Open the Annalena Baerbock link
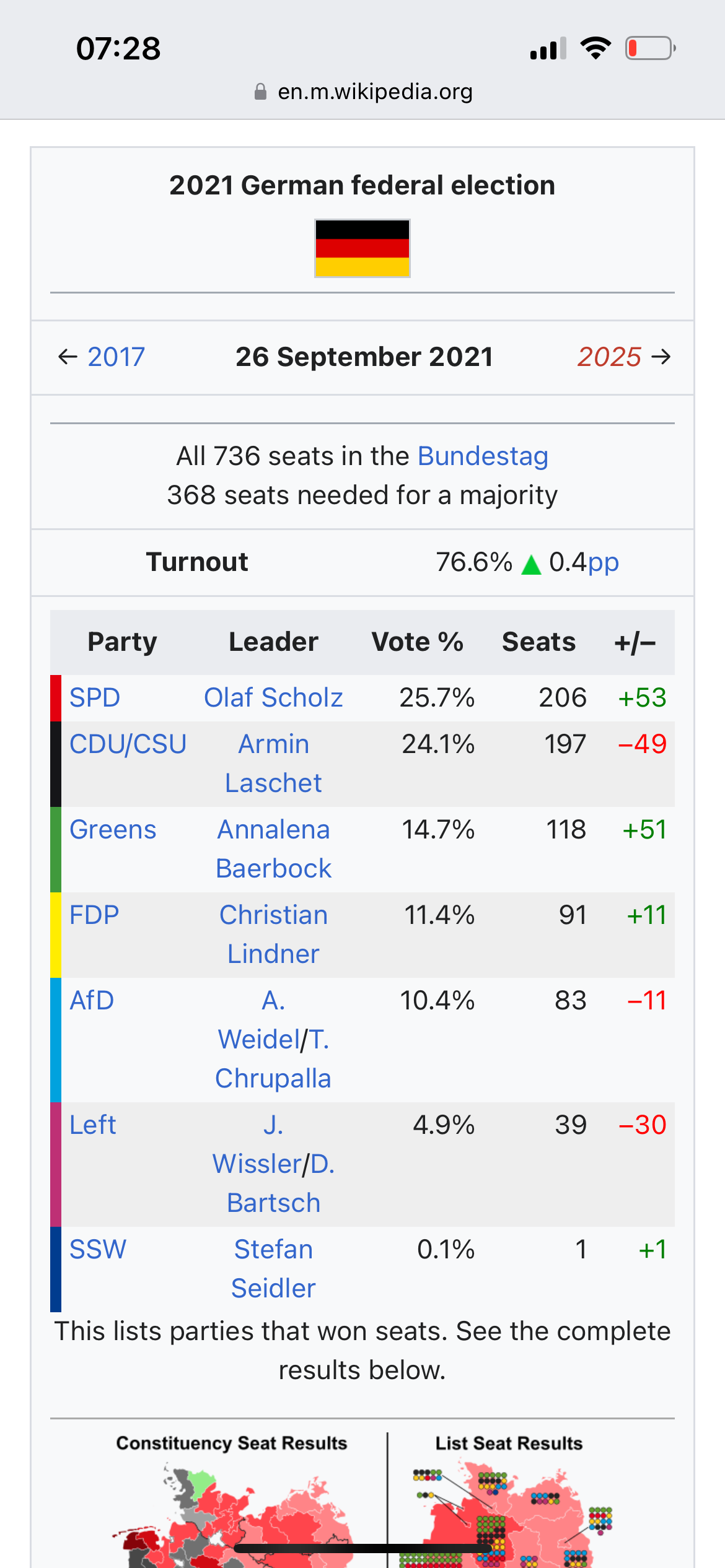The image size is (725, 1568). click(273, 849)
